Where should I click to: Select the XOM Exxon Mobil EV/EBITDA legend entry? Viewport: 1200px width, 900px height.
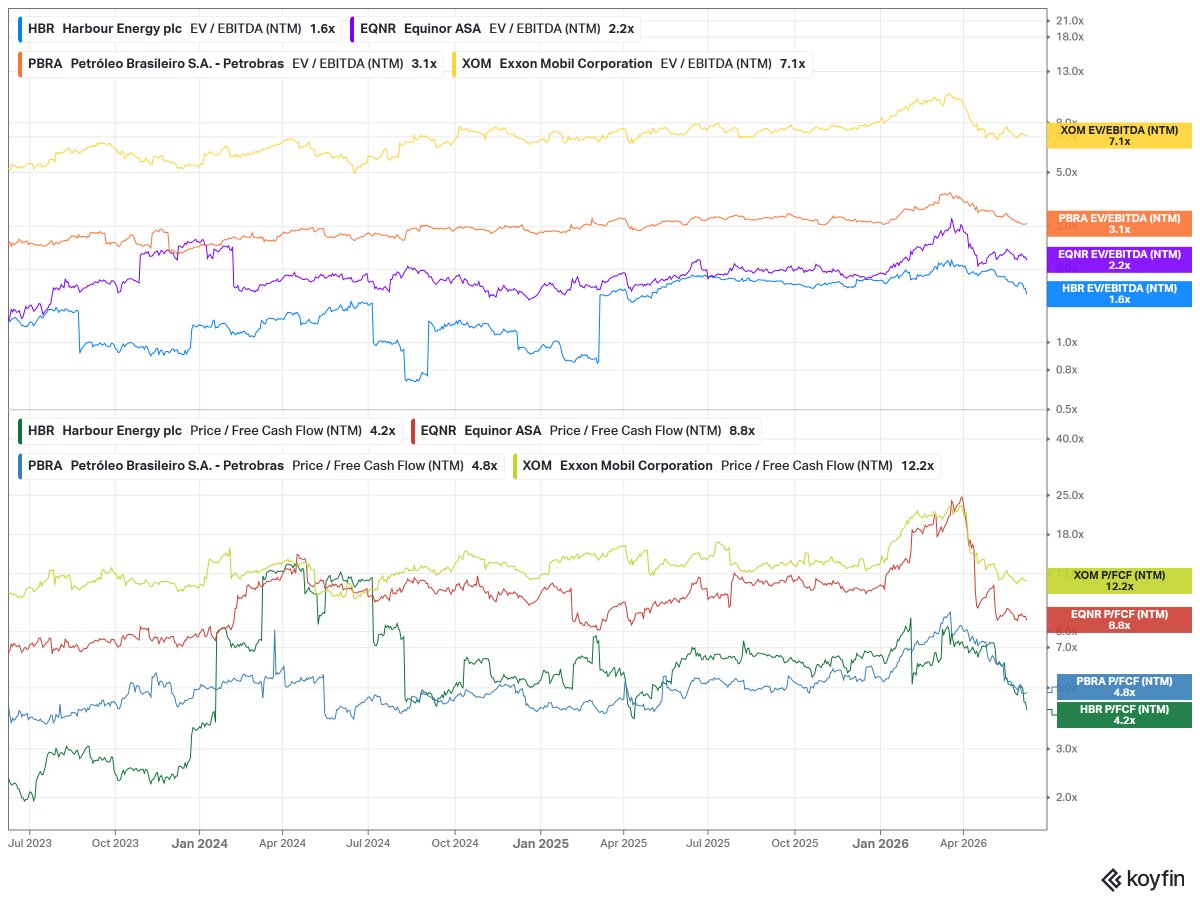click(631, 63)
